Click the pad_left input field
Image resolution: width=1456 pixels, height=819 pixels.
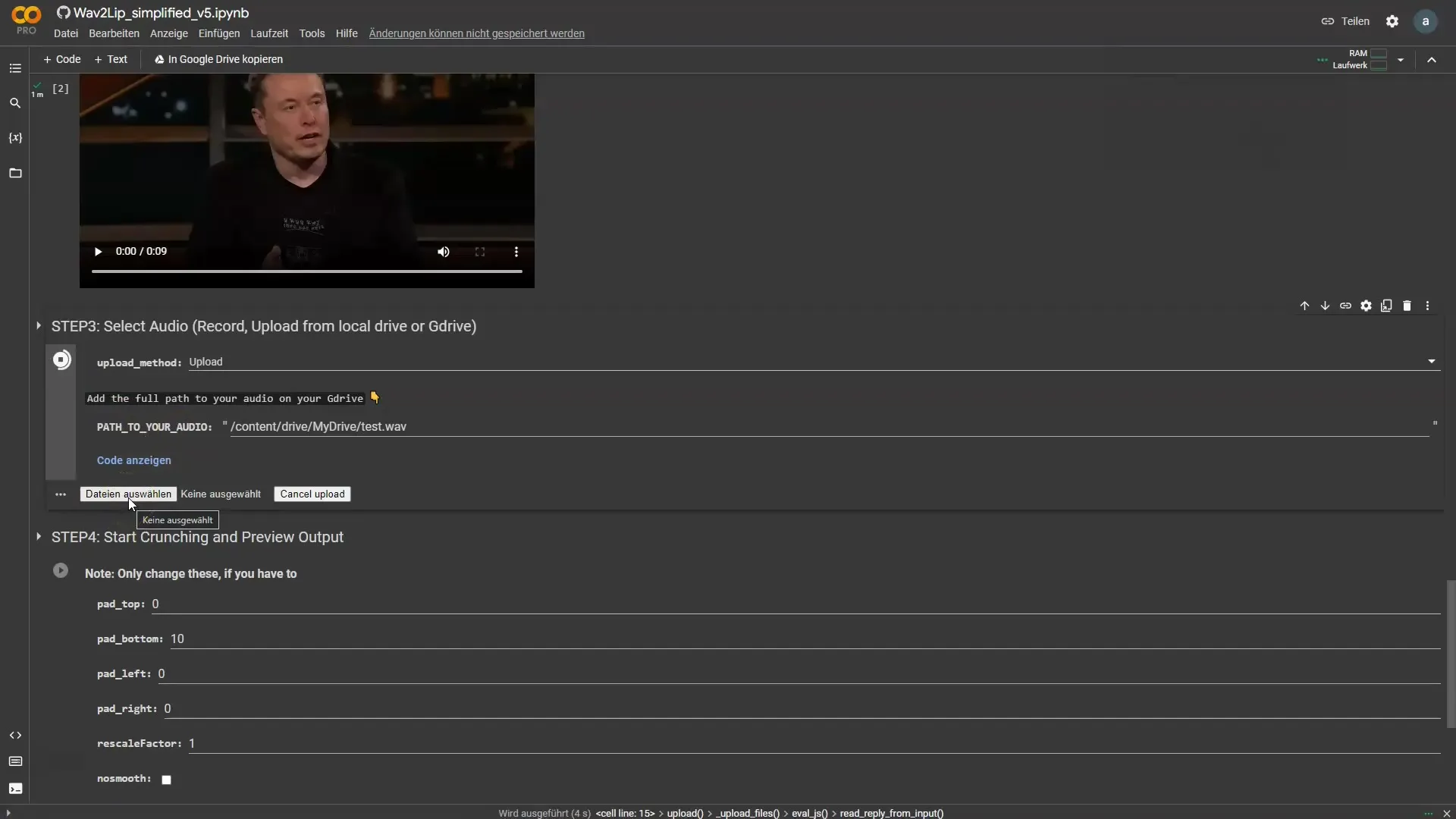(x=799, y=674)
